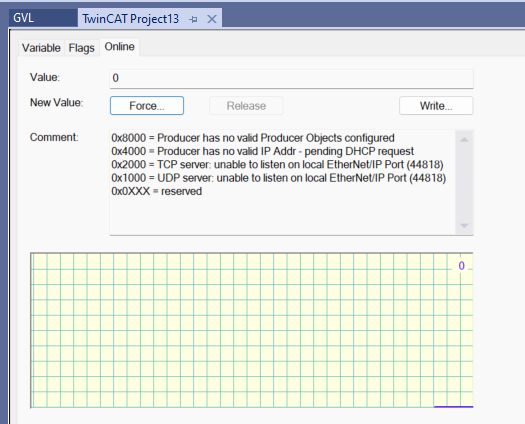Click the 0x8000 Producer Objects comment line
This screenshot has width=525, height=424.
[253, 138]
